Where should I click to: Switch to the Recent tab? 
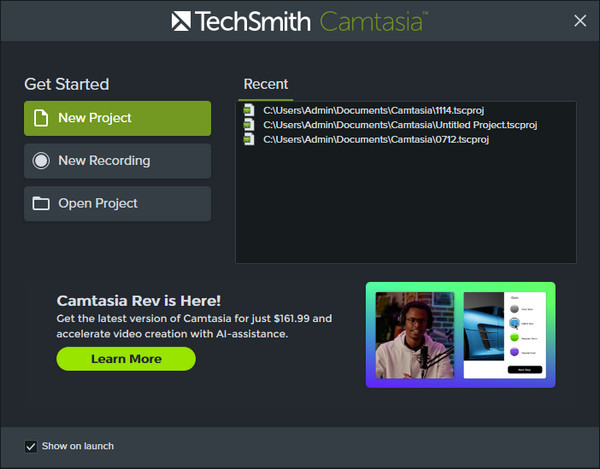click(266, 84)
